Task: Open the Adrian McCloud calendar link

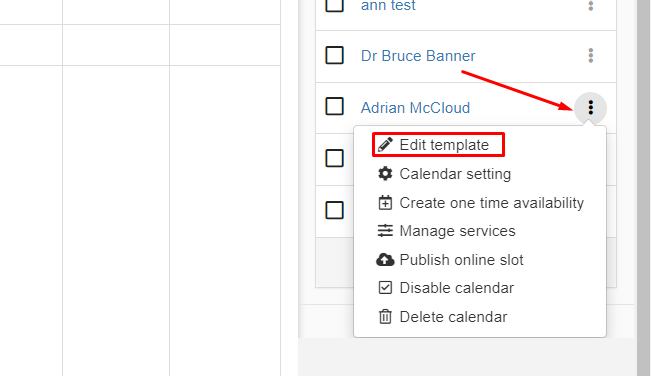Action: (x=415, y=108)
